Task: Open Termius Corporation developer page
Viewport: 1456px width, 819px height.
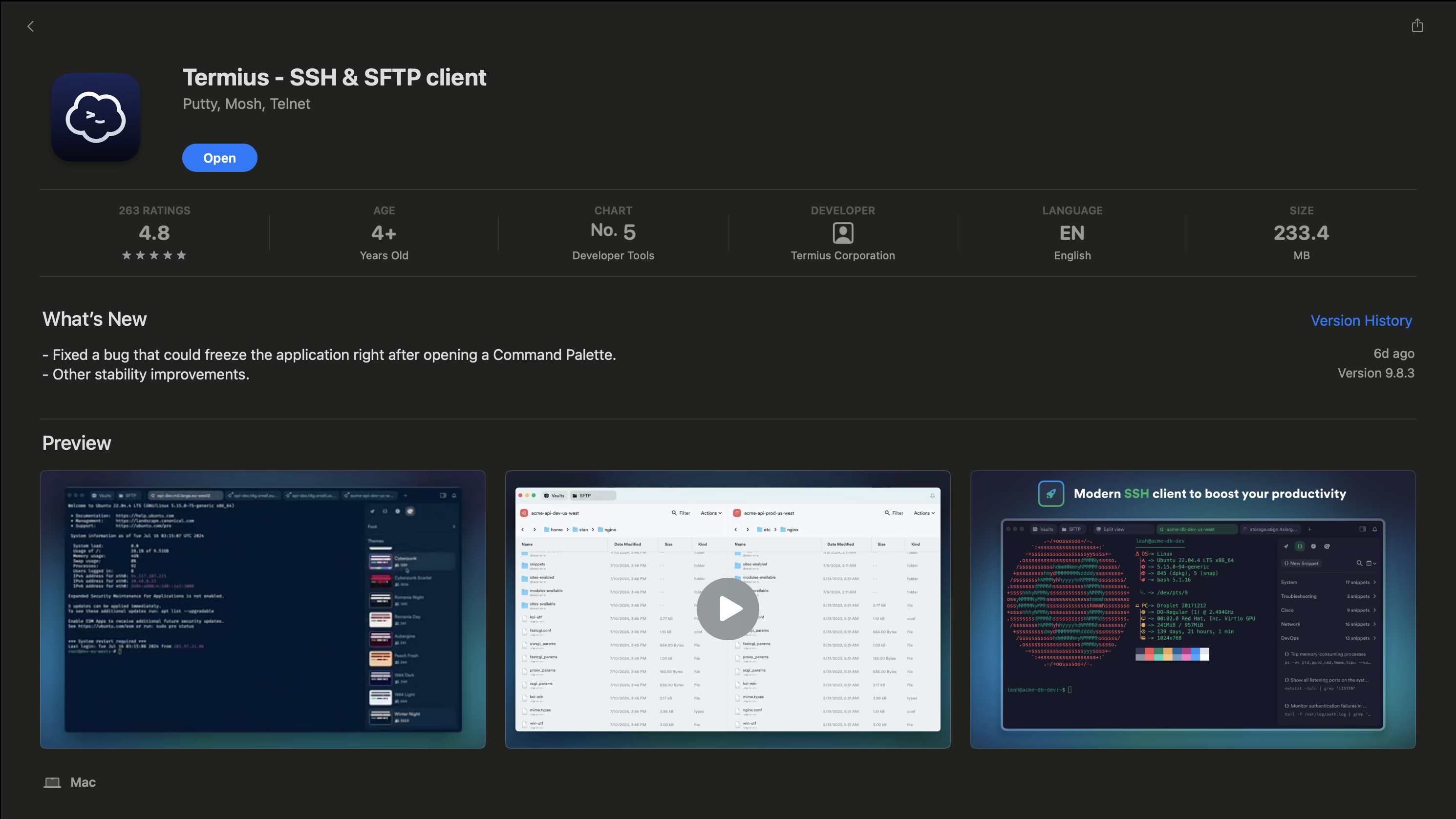Action: click(843, 255)
